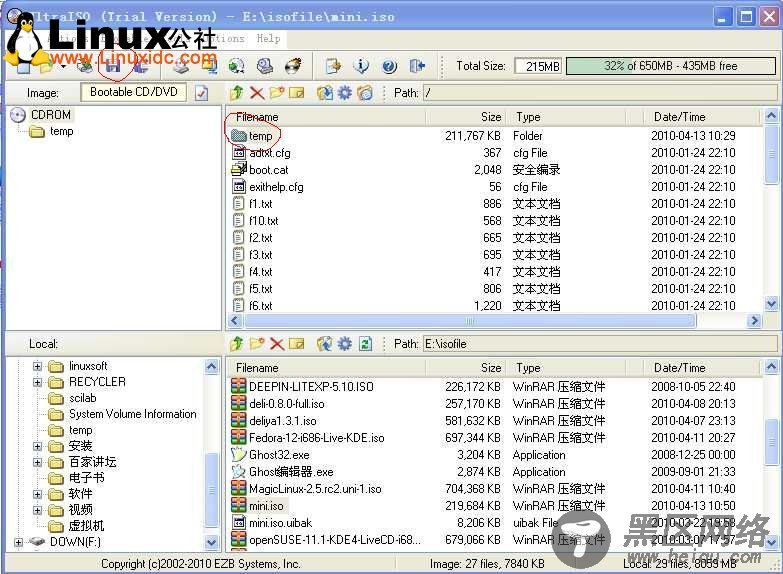The height and width of the screenshot is (574, 783).
Task: Expand the 软件 folder node
Action: [37, 494]
